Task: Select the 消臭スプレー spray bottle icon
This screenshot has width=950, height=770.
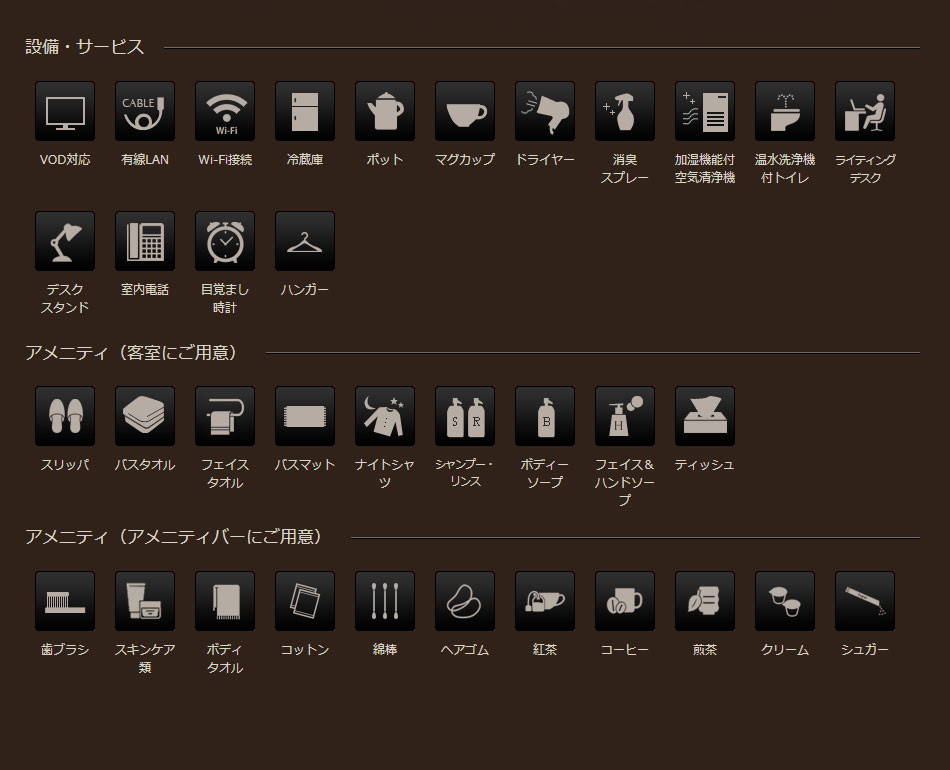Action: click(625, 111)
